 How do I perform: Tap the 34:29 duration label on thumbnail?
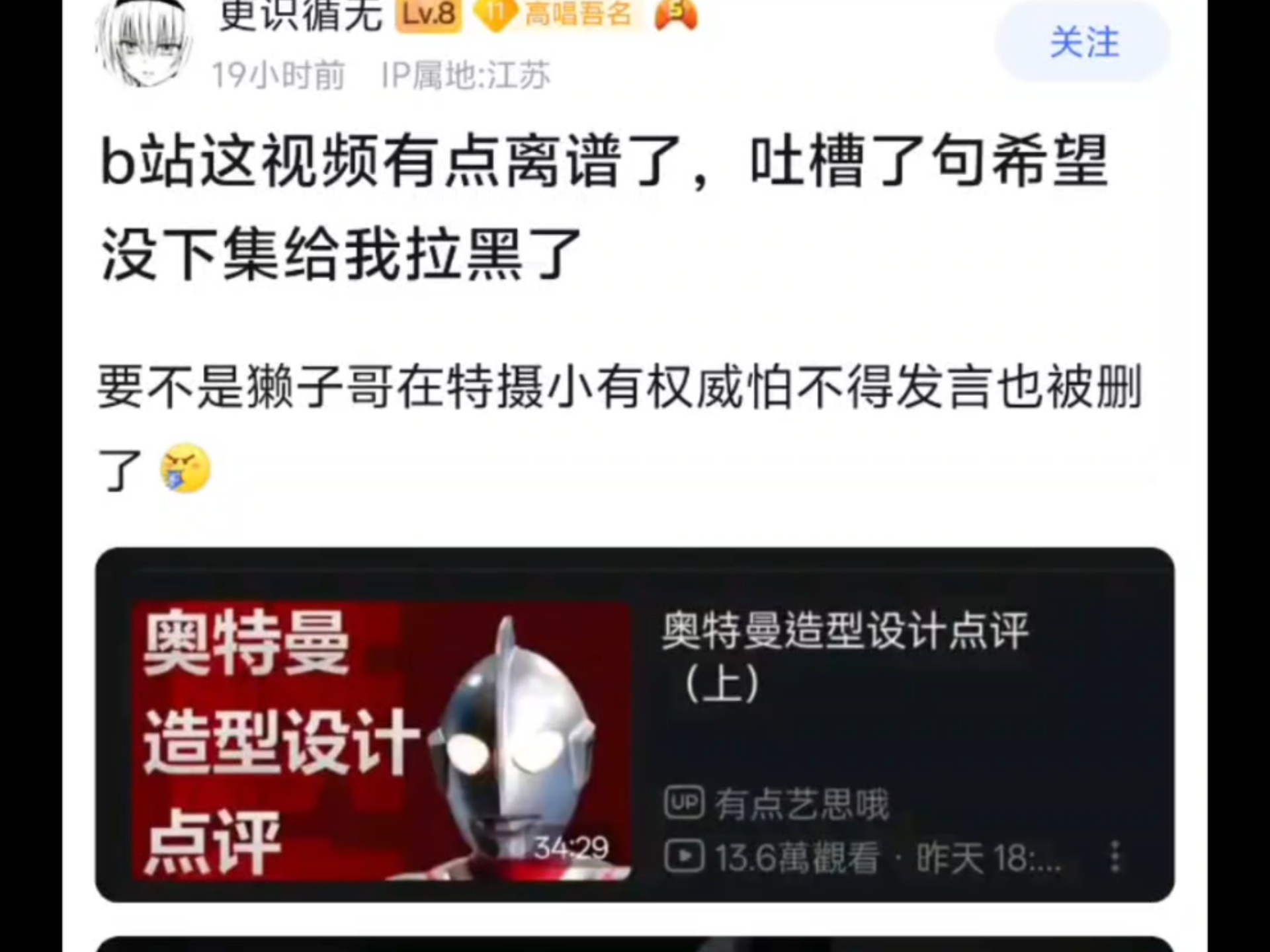[x=571, y=848]
